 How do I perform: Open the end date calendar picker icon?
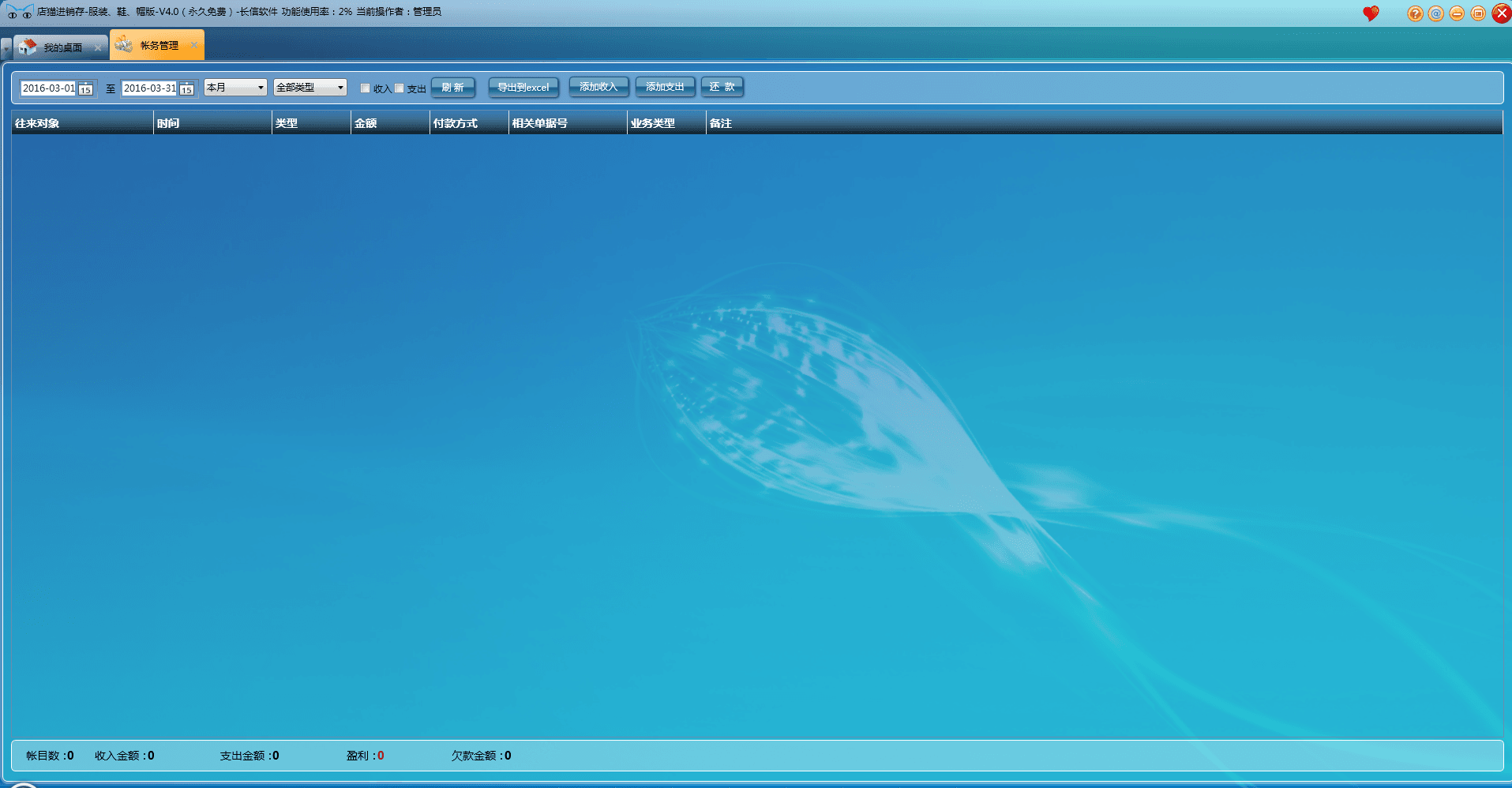pos(186,89)
